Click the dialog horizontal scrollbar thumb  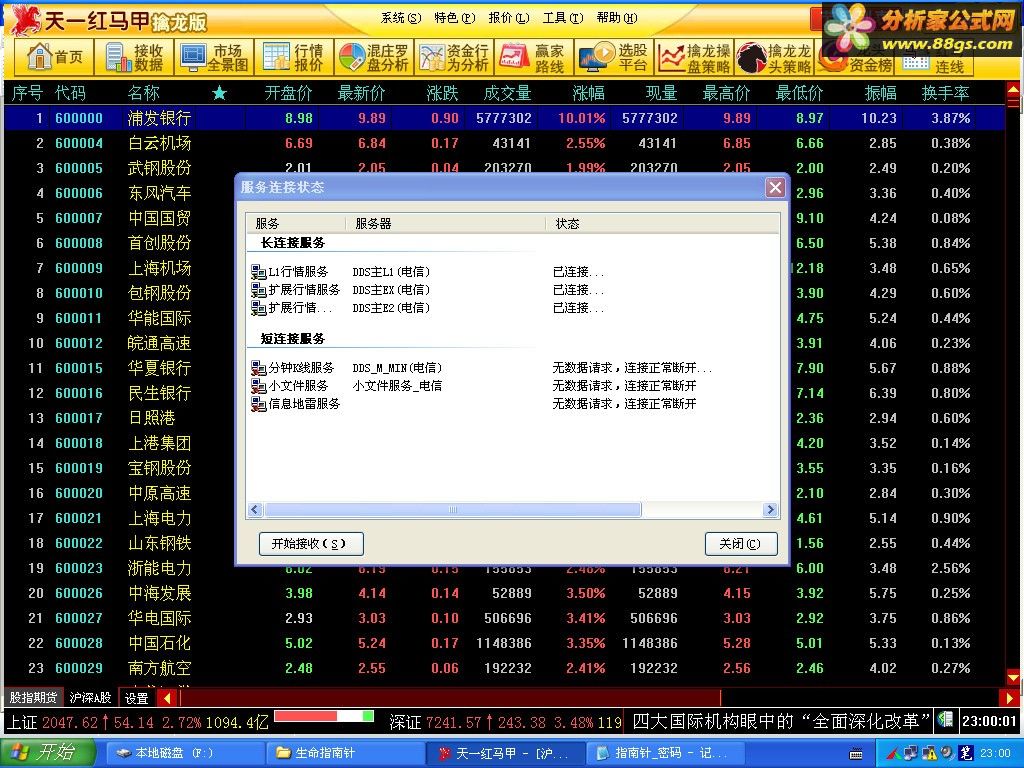click(x=453, y=510)
